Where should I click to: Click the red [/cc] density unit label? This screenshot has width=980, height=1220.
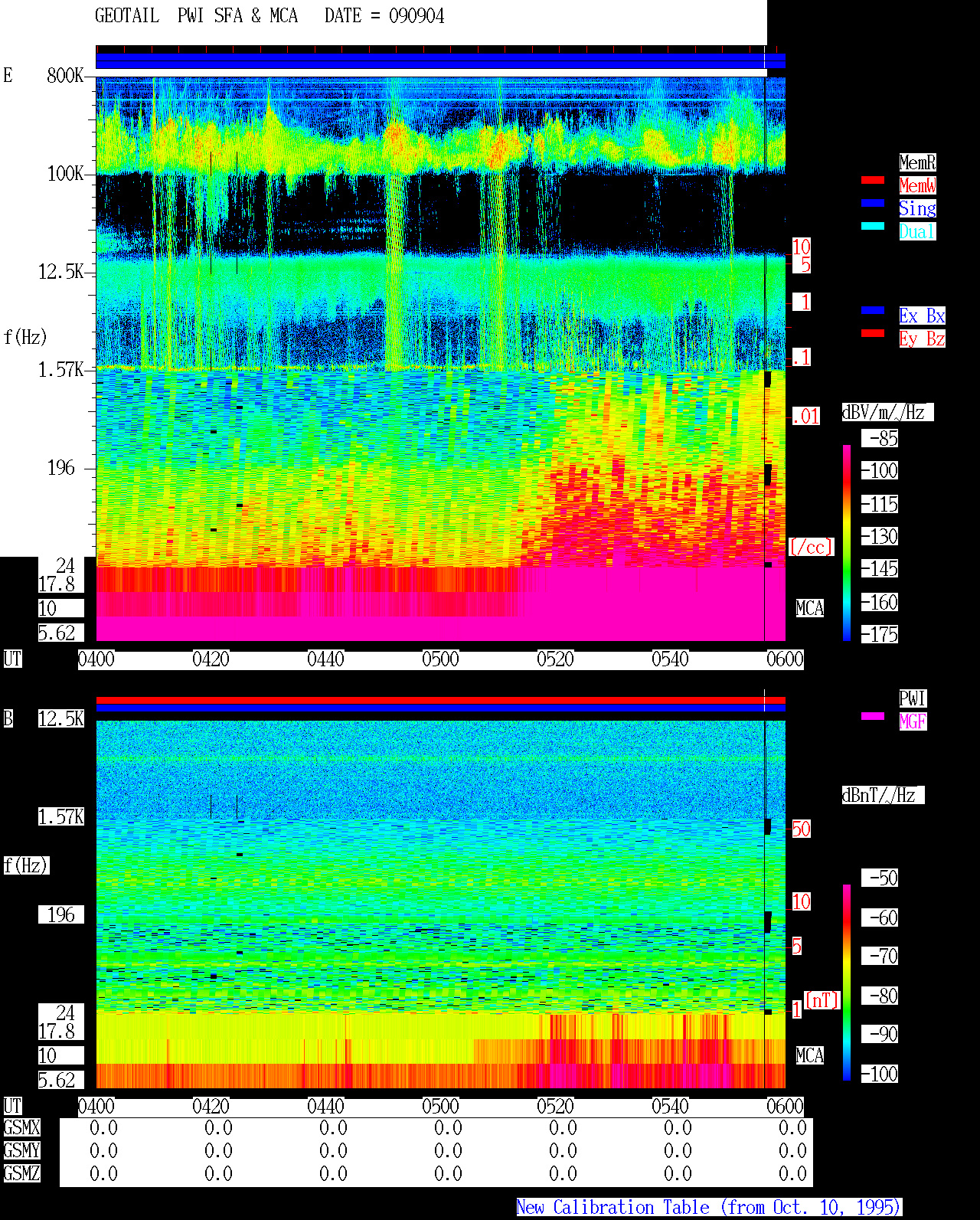tap(811, 548)
